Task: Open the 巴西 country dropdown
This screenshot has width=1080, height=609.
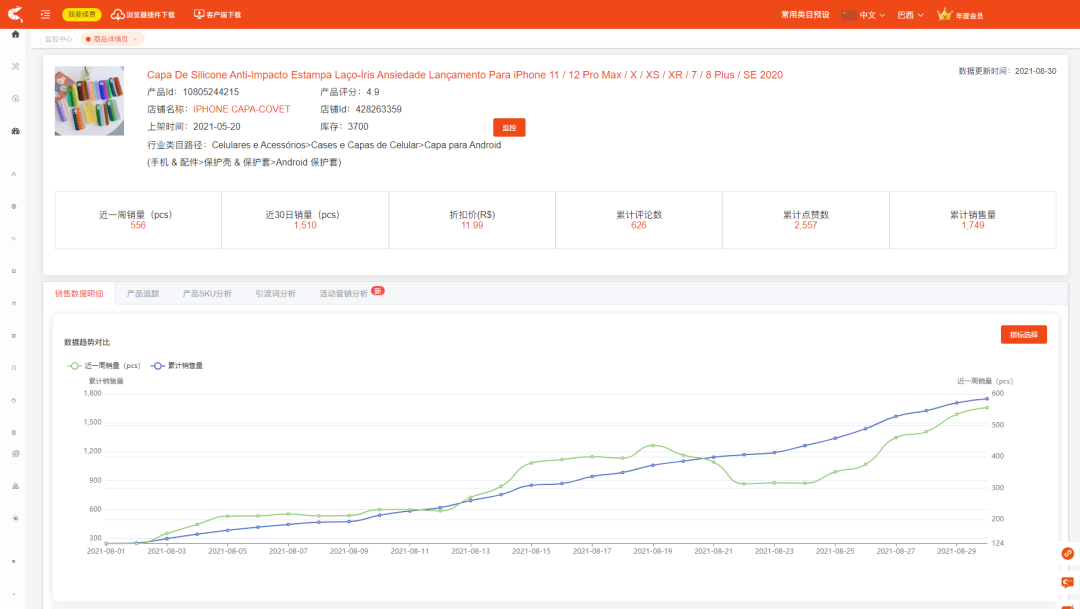Action: tap(910, 15)
